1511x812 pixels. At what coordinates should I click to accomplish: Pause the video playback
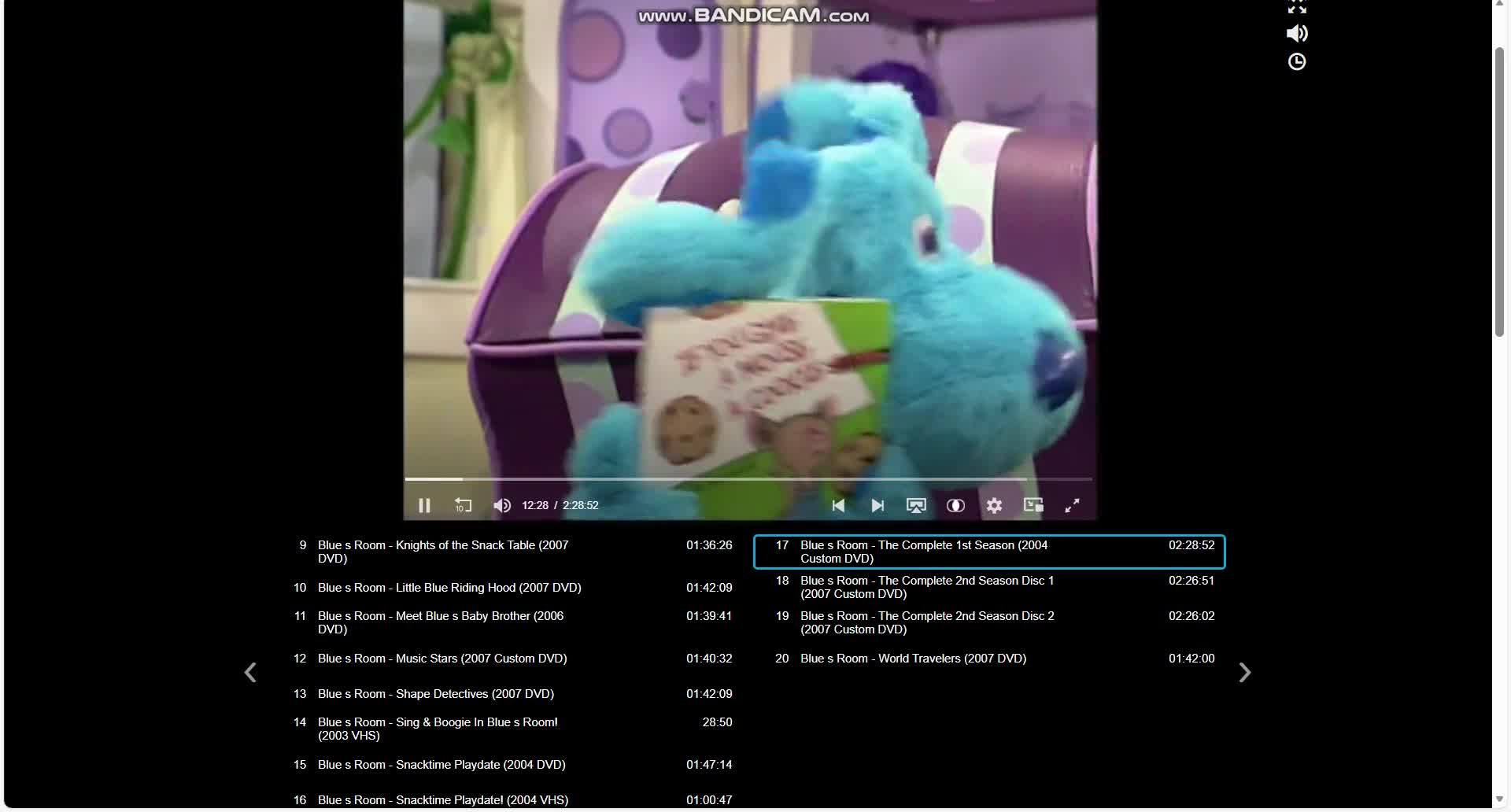(x=424, y=505)
